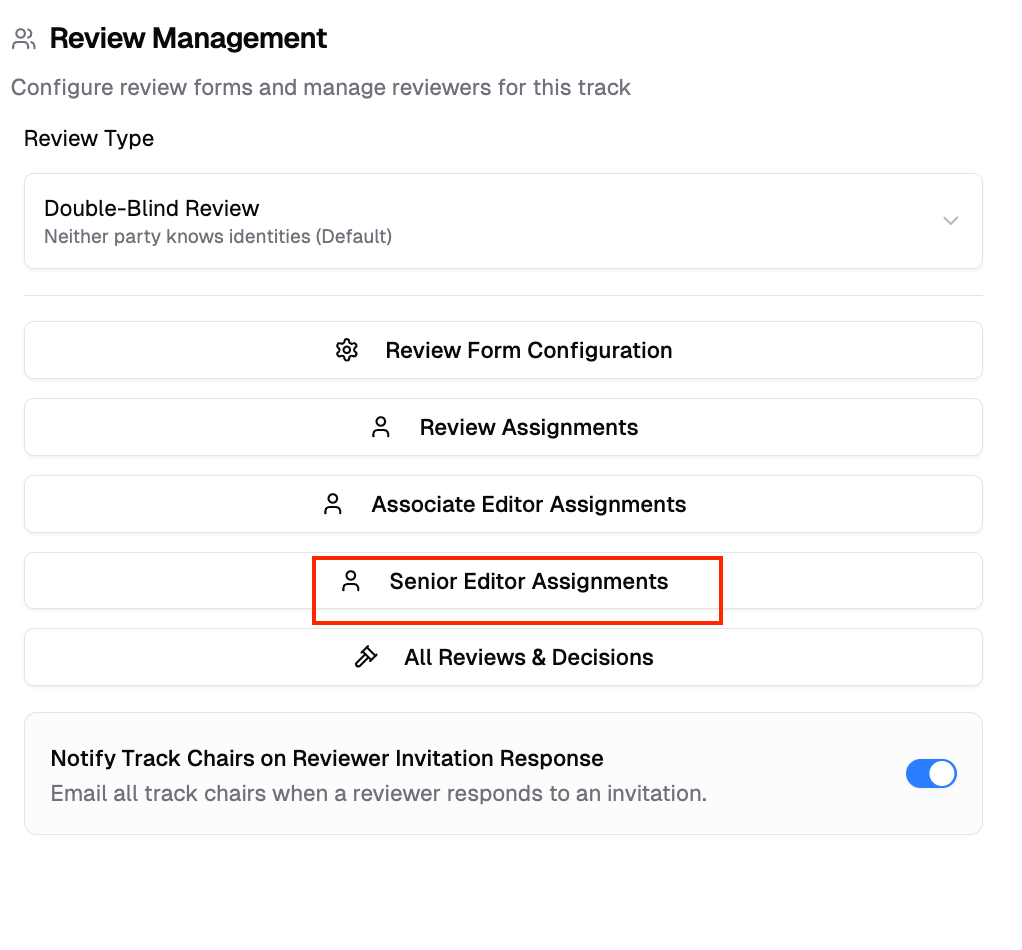
Task: Click the person icon beside Associate Editor Assignments
Action: (333, 504)
